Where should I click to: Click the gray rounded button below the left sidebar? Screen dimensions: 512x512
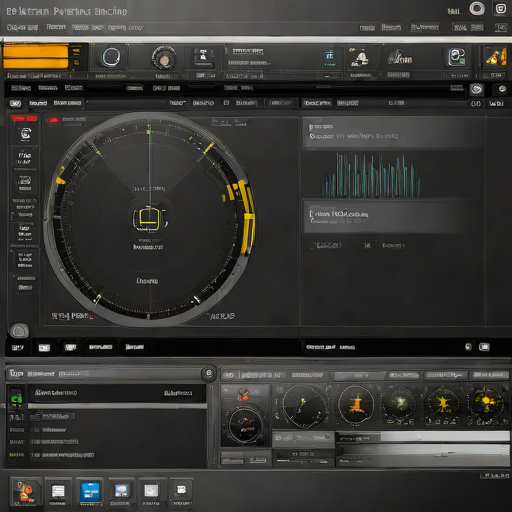pyautogui.click(x=19, y=331)
